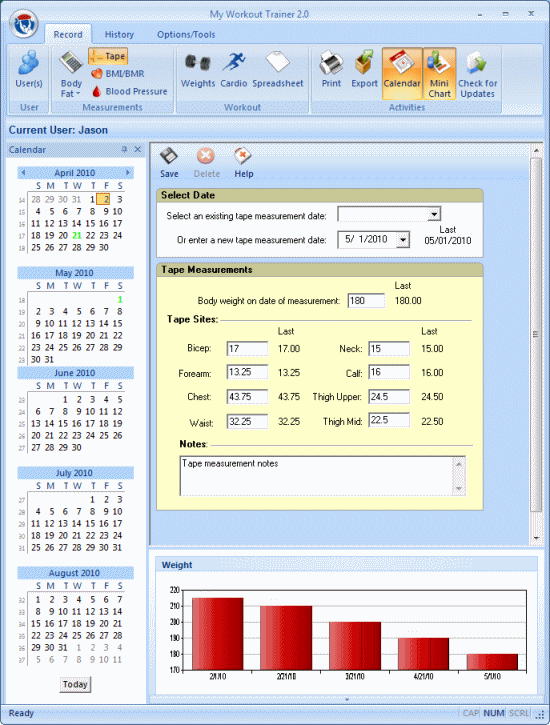Open the Blood Pressure measurement
550x725 pixels.
click(129, 92)
